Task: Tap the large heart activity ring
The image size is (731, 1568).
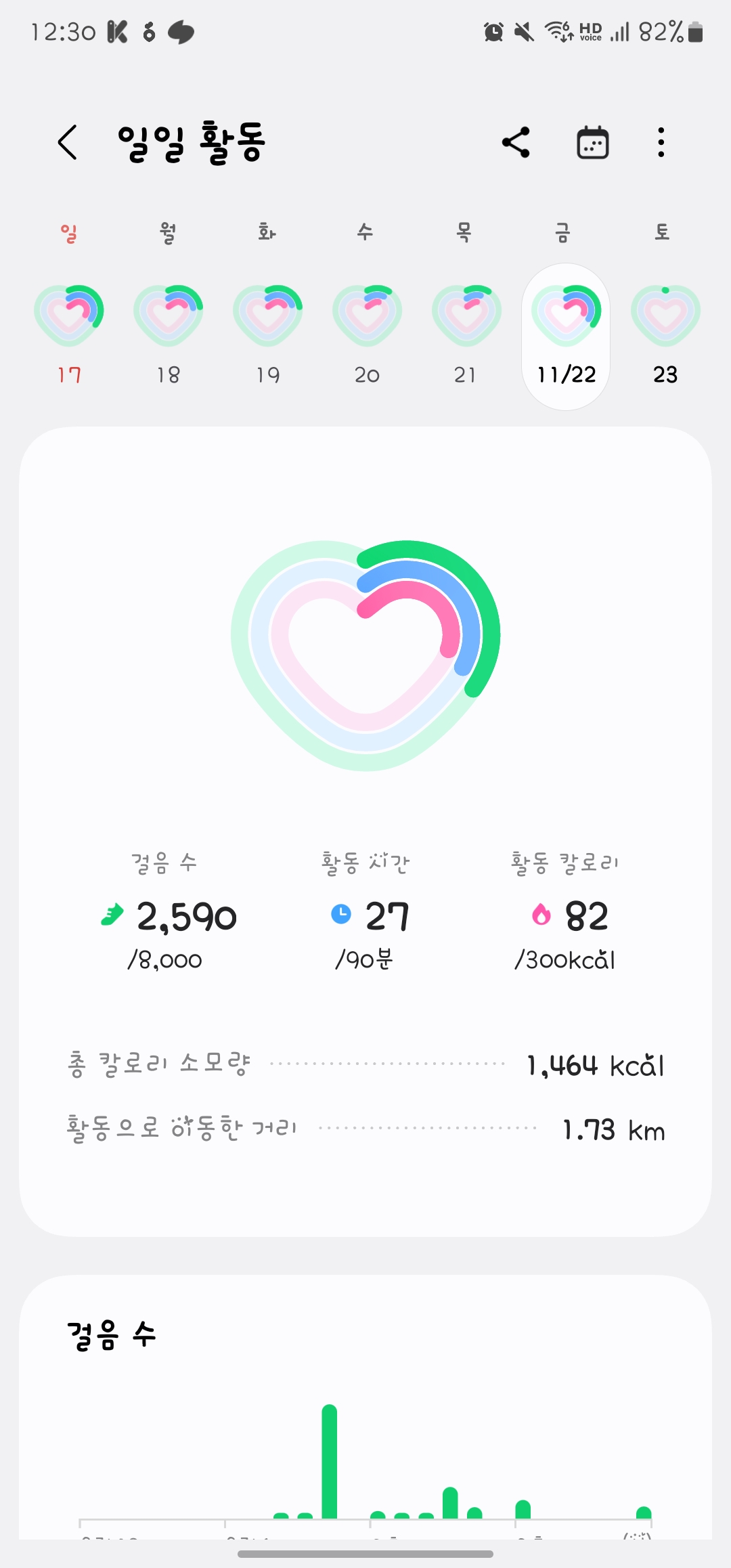Action: (365, 654)
